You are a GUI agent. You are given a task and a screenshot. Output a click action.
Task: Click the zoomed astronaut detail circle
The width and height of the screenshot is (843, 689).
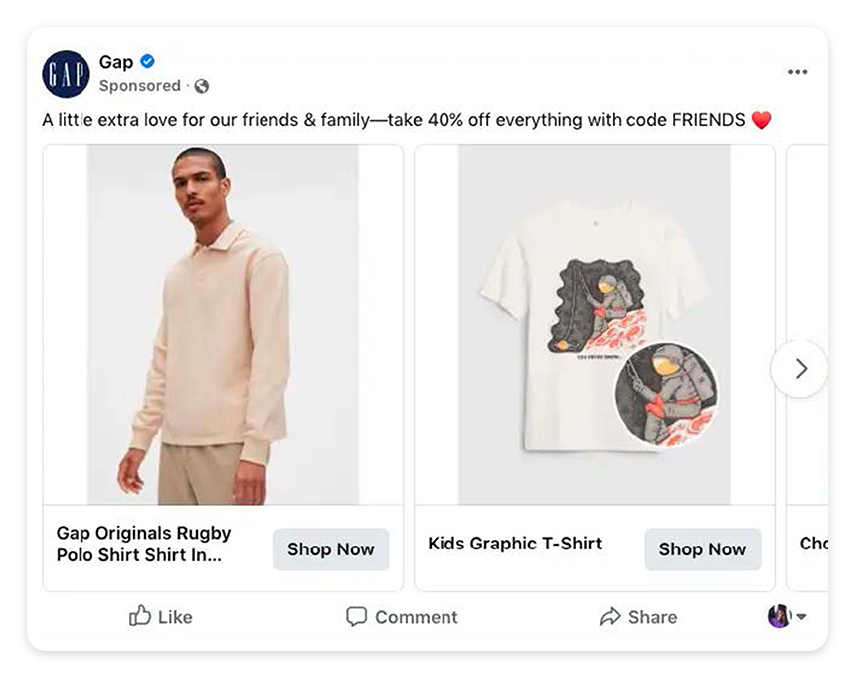click(x=666, y=395)
